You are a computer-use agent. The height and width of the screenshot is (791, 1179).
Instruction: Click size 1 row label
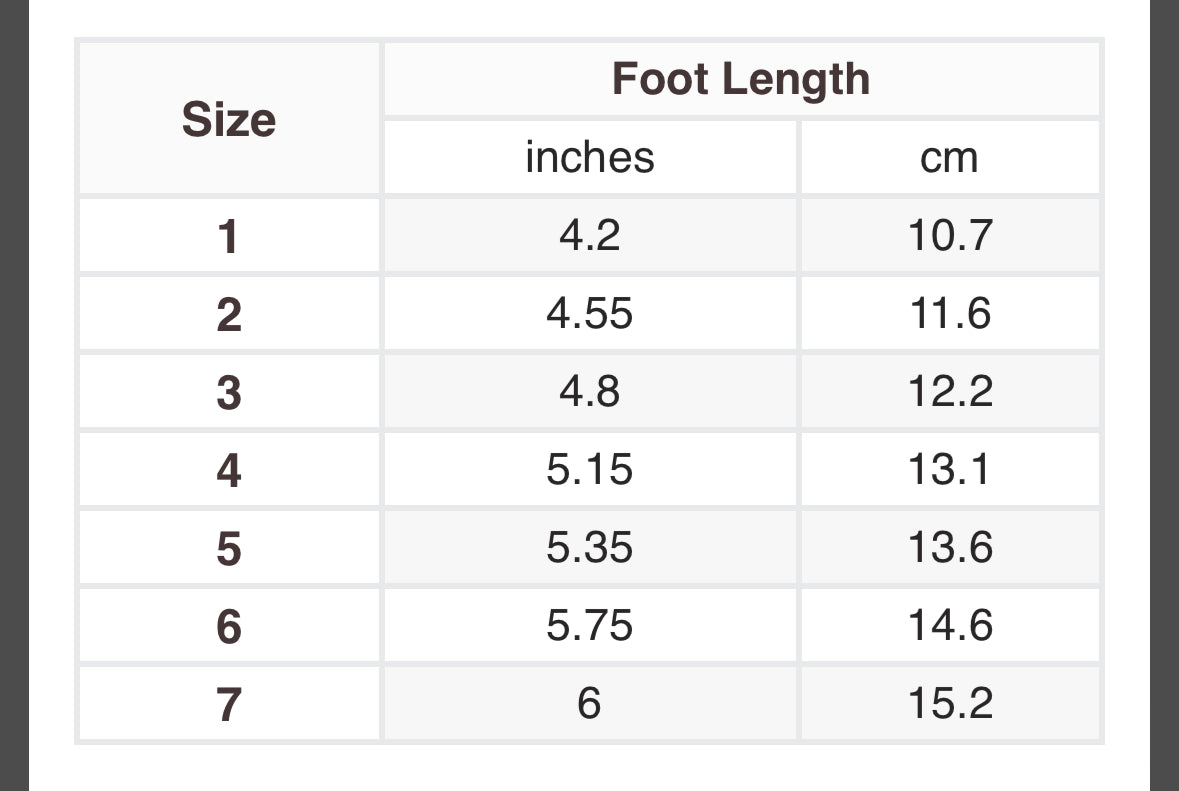pos(229,236)
